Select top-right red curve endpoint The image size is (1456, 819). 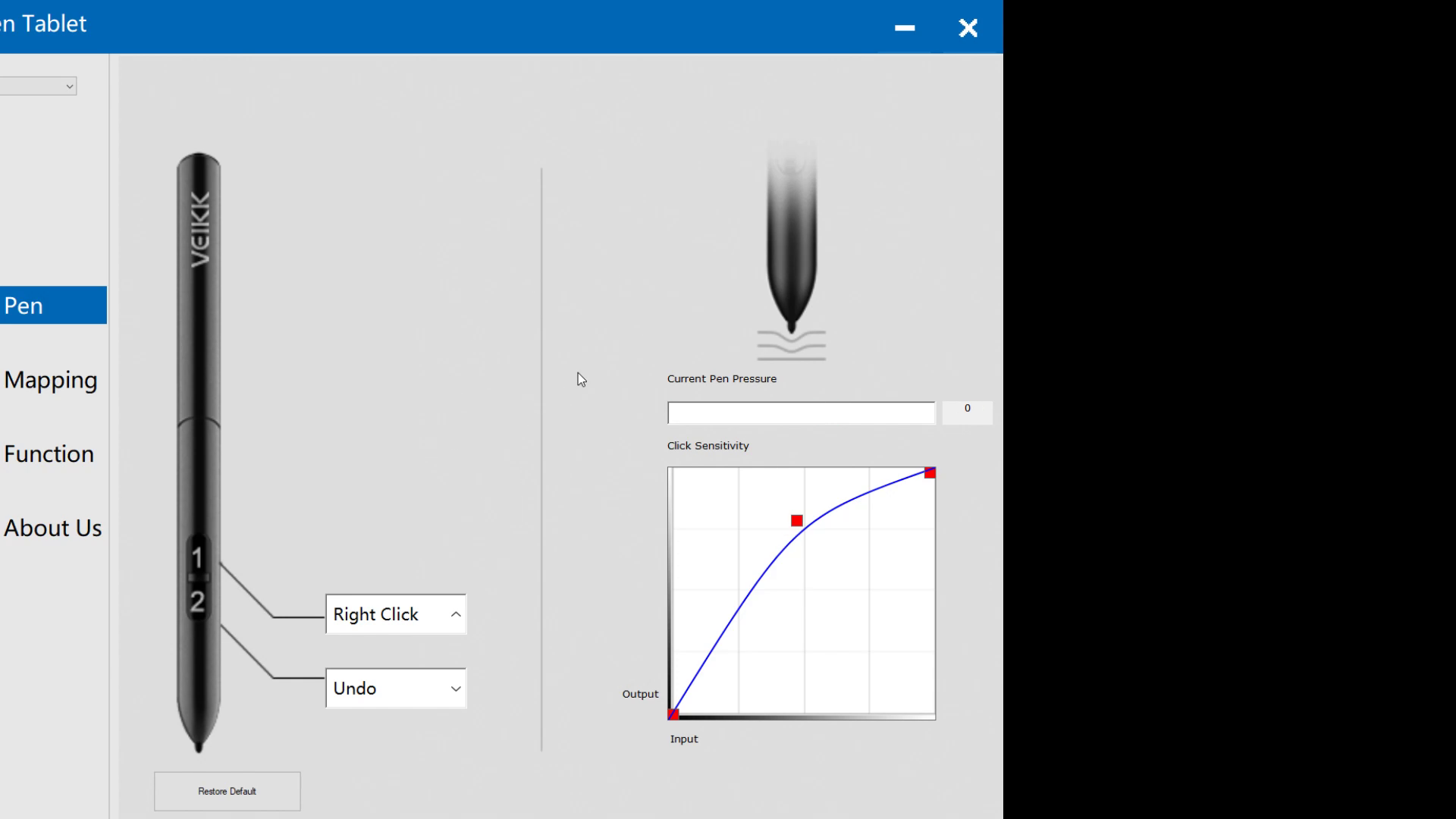coord(930,472)
